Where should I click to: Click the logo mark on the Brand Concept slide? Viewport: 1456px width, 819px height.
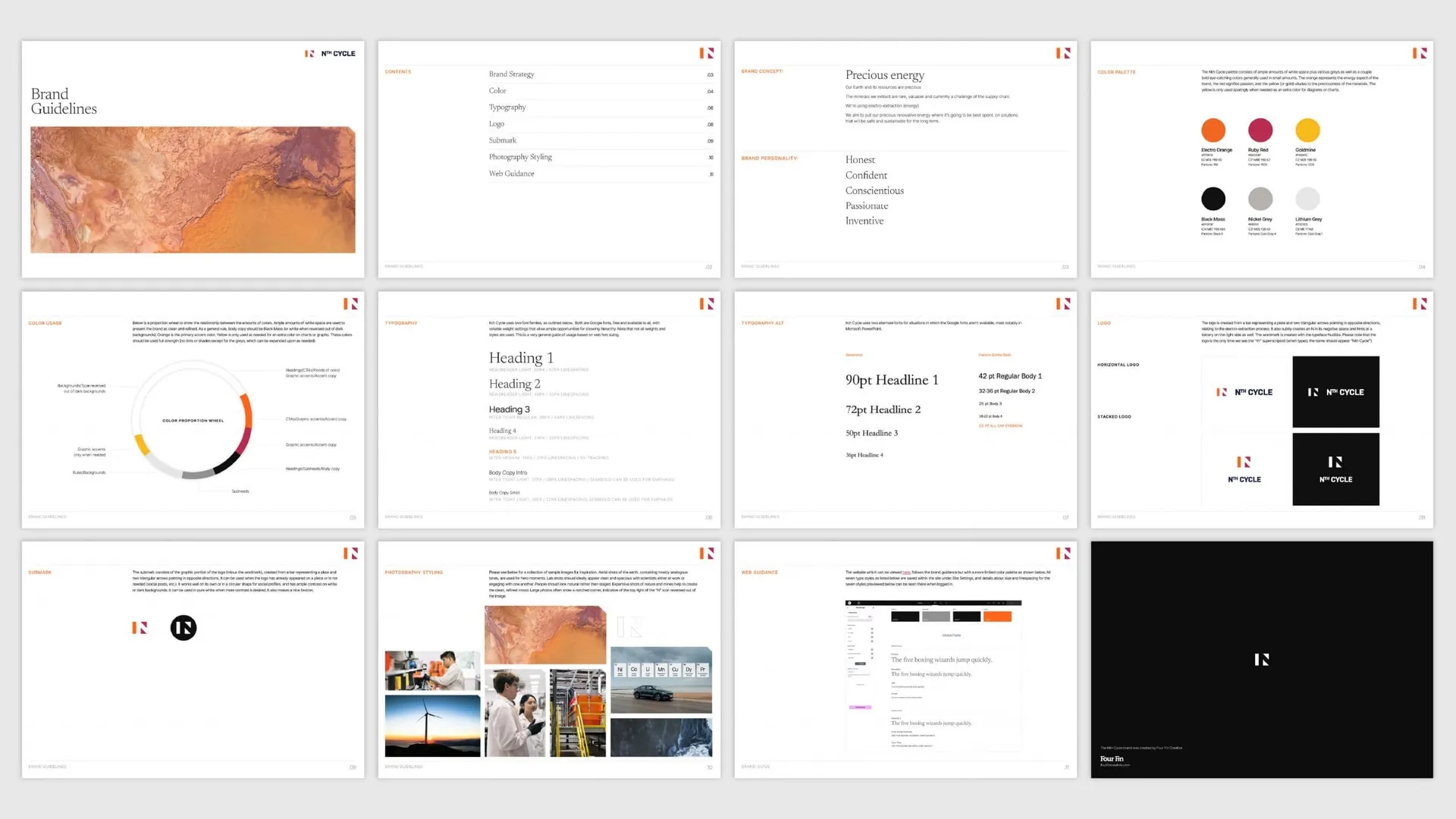point(1062,53)
